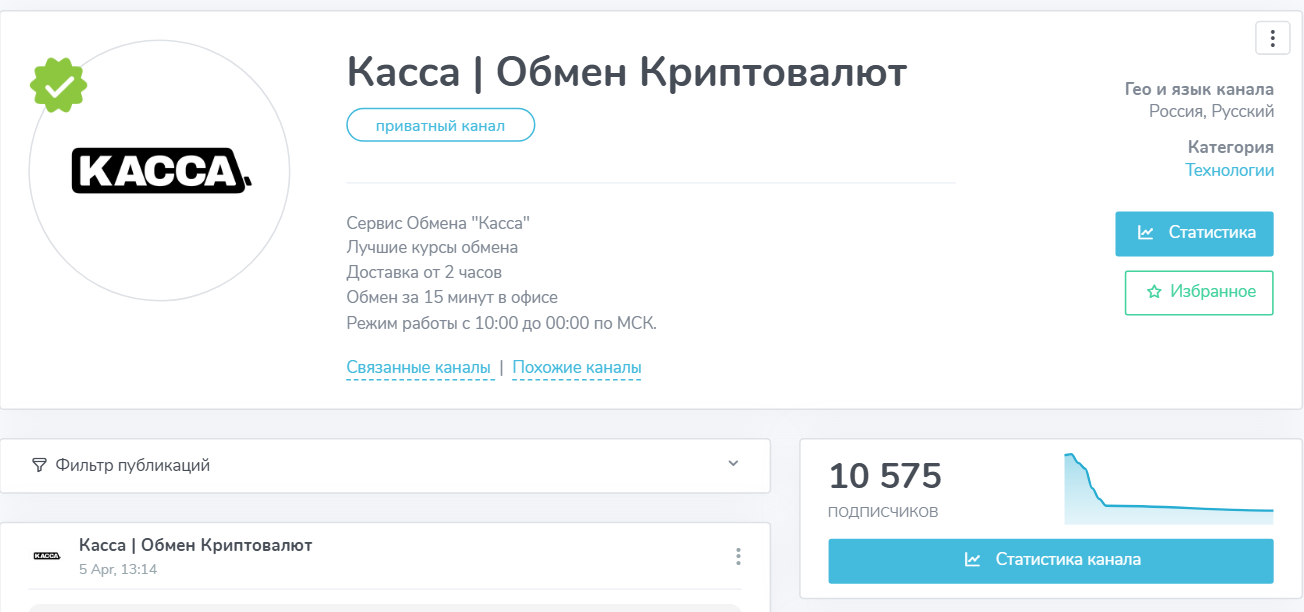Open the Связанные каналы link
Image resolution: width=1304 pixels, height=612 pixels.
tap(420, 367)
